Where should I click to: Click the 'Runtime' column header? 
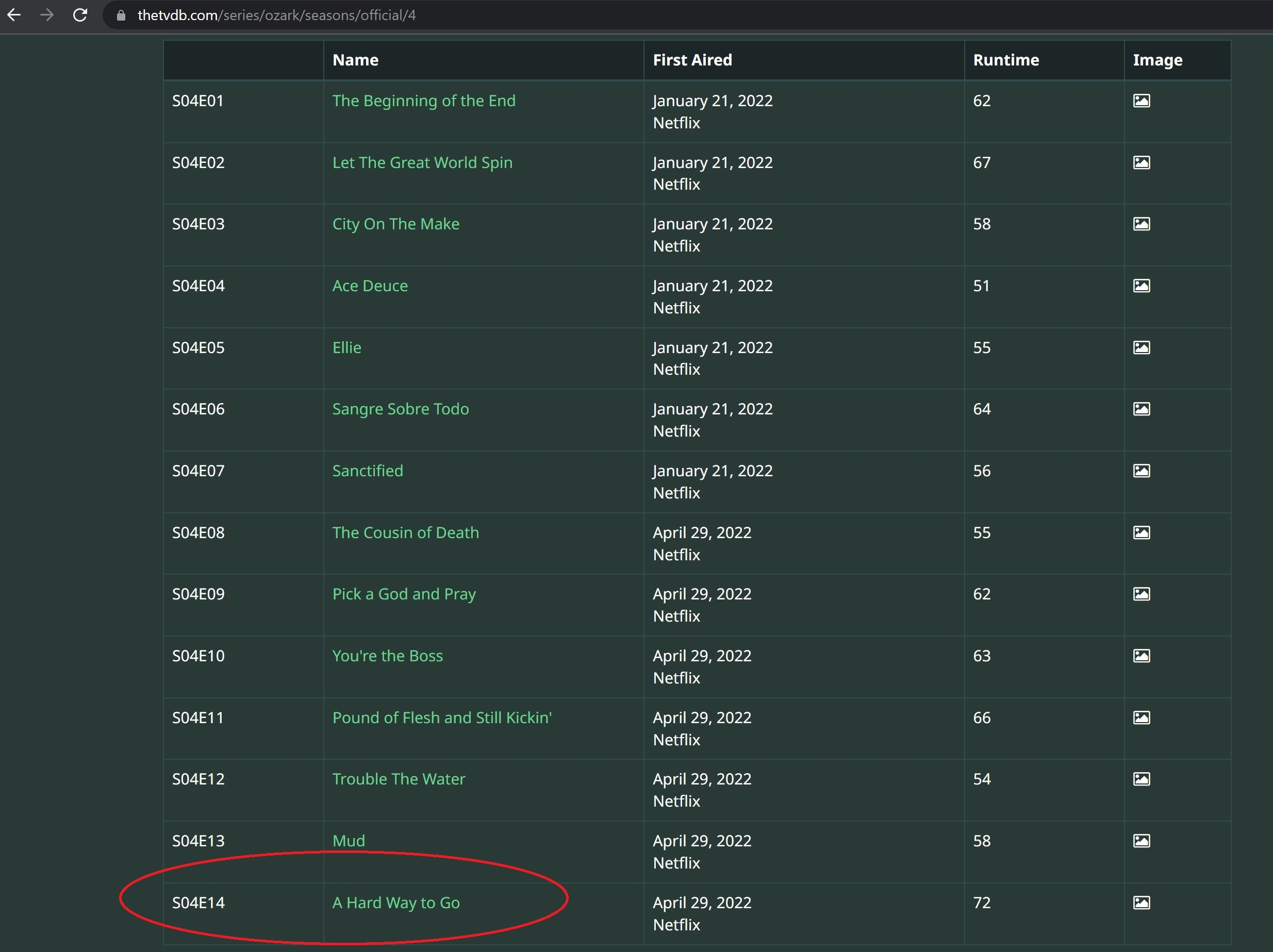coord(1005,60)
